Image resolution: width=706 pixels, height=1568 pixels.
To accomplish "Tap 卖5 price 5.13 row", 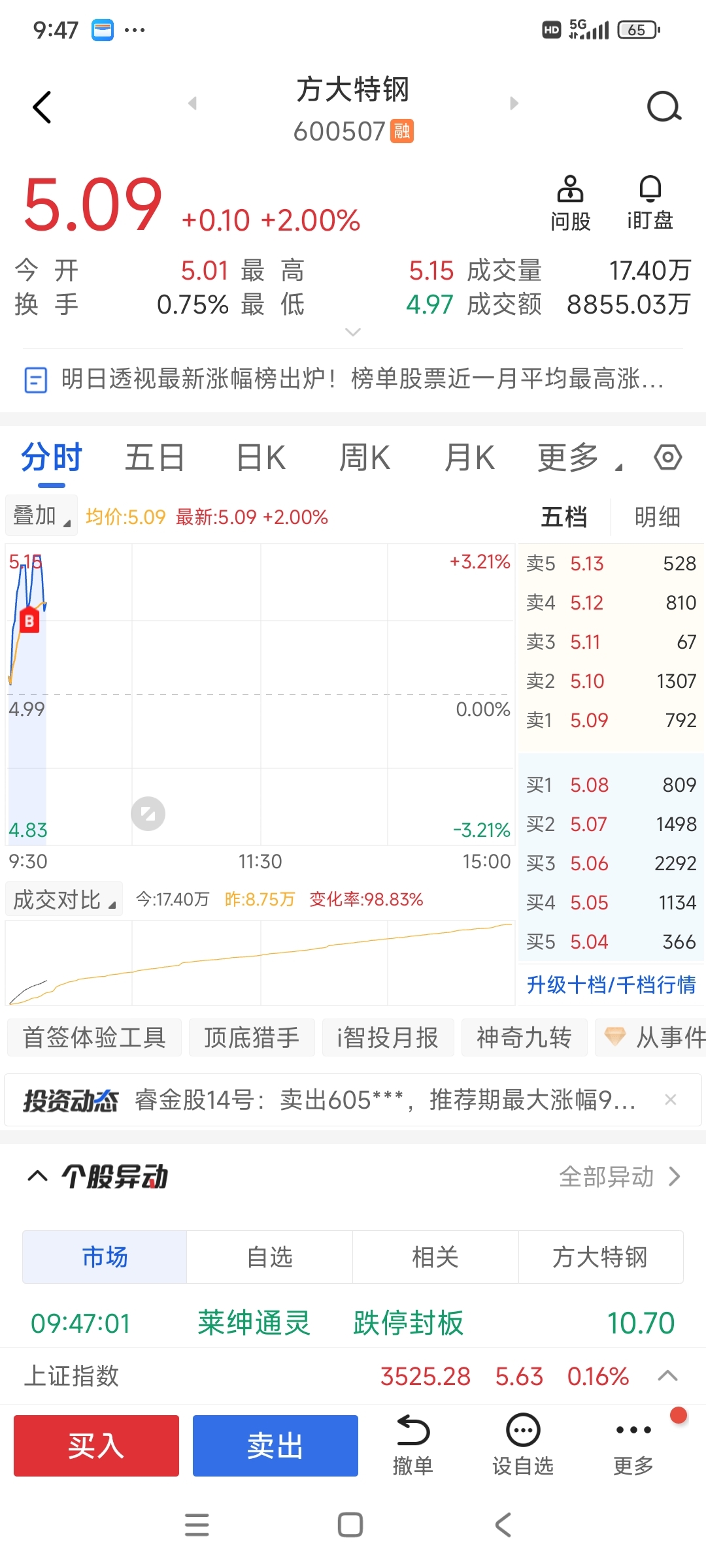I will coord(611,563).
